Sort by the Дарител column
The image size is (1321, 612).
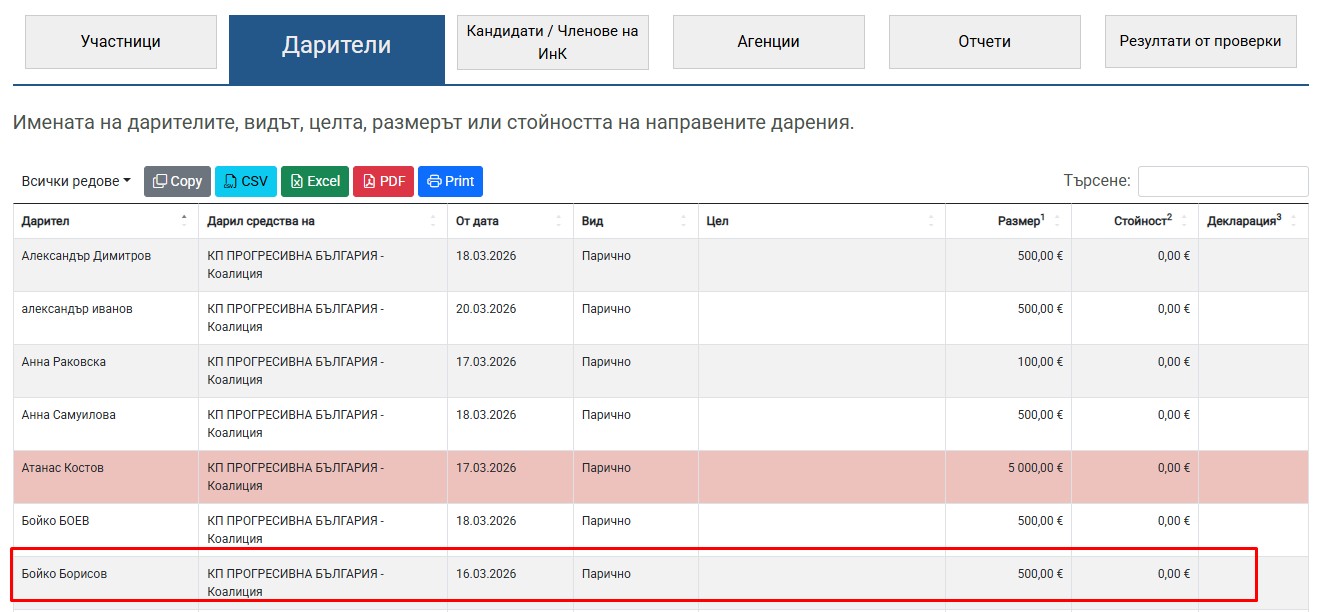(x=105, y=221)
